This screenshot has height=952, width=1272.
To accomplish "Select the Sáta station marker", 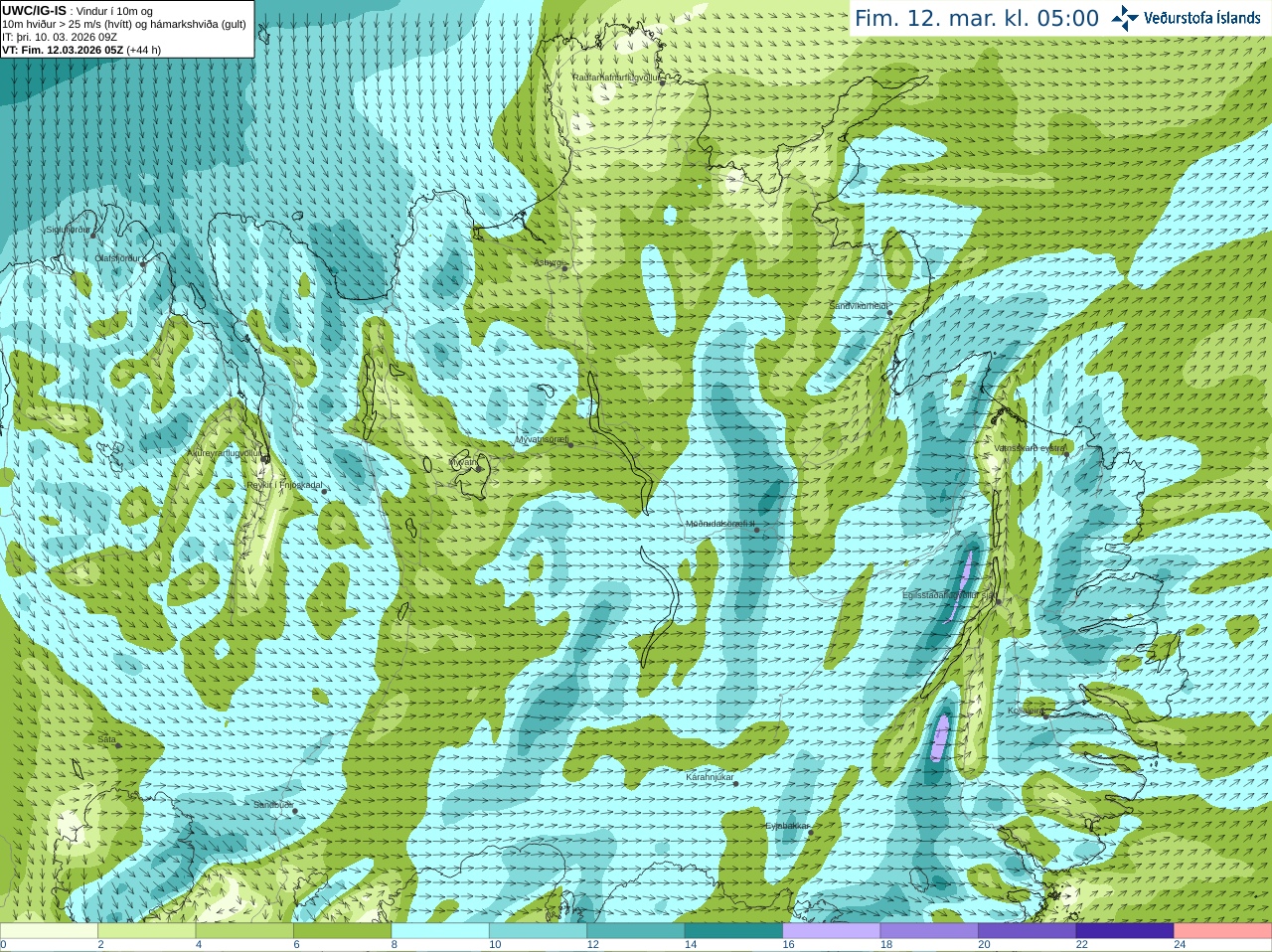I will pyautogui.click(x=118, y=745).
